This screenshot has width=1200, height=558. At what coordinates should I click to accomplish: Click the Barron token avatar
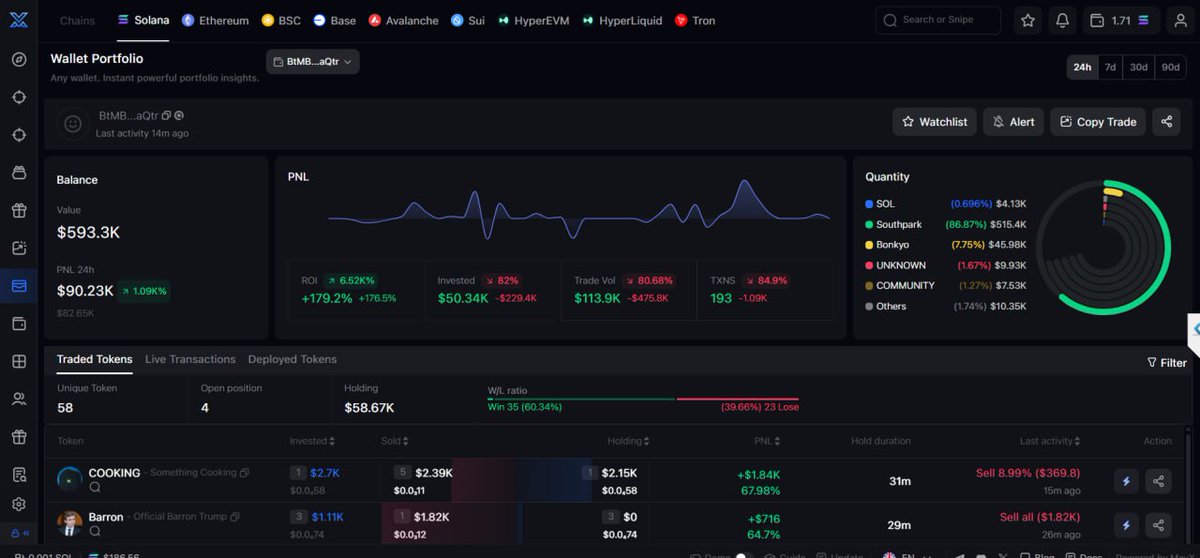tap(70, 524)
